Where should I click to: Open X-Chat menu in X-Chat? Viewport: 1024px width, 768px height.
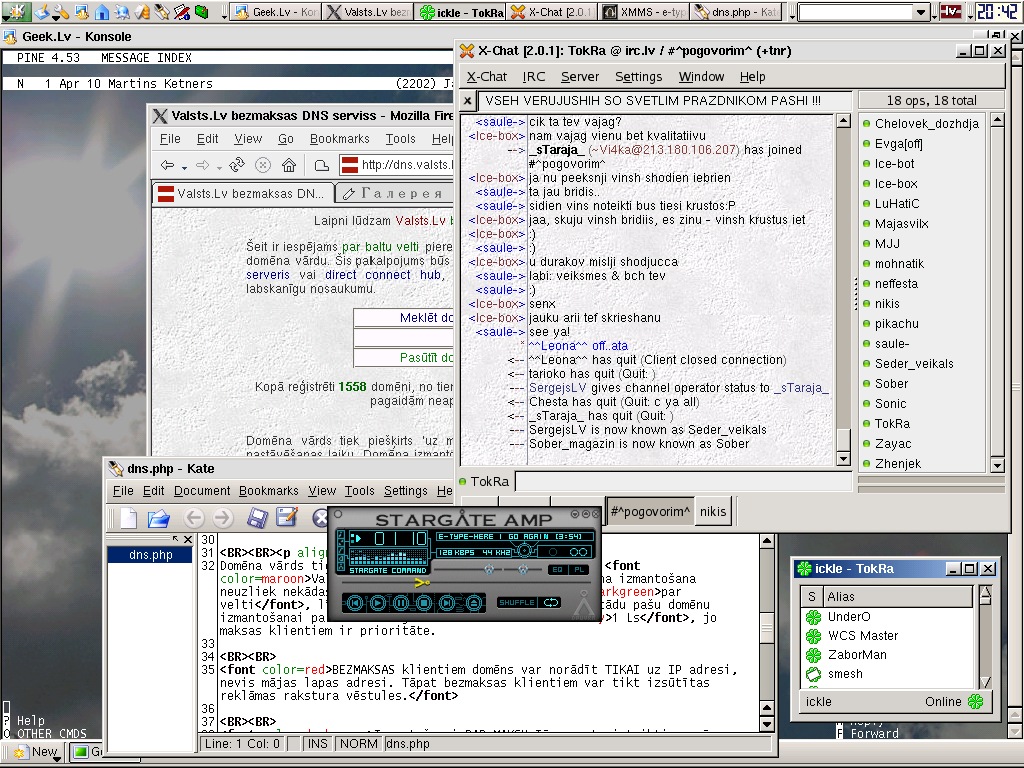click(487, 77)
